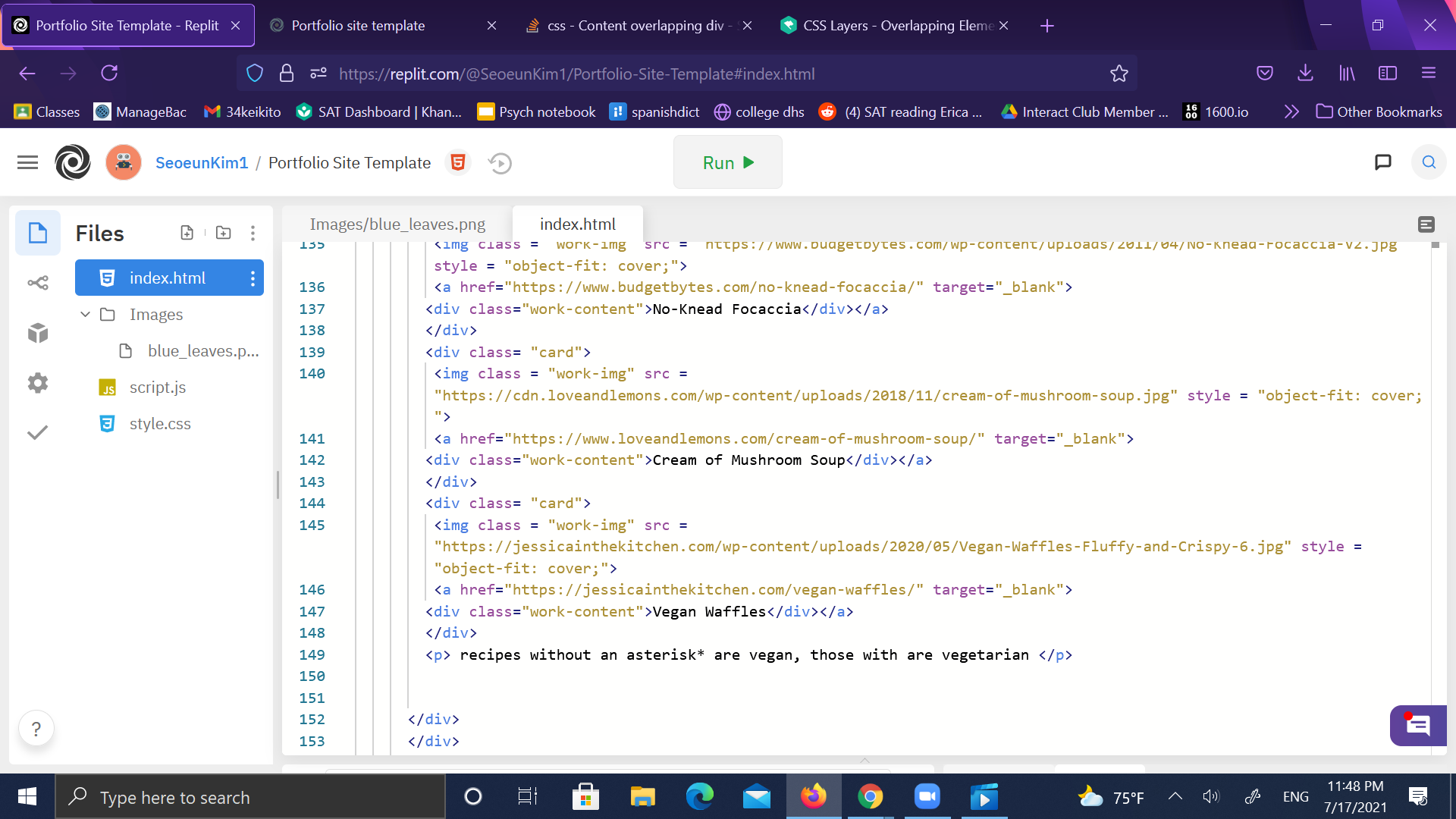Collapse the Images folder chevron
The image size is (1456, 819).
point(85,314)
